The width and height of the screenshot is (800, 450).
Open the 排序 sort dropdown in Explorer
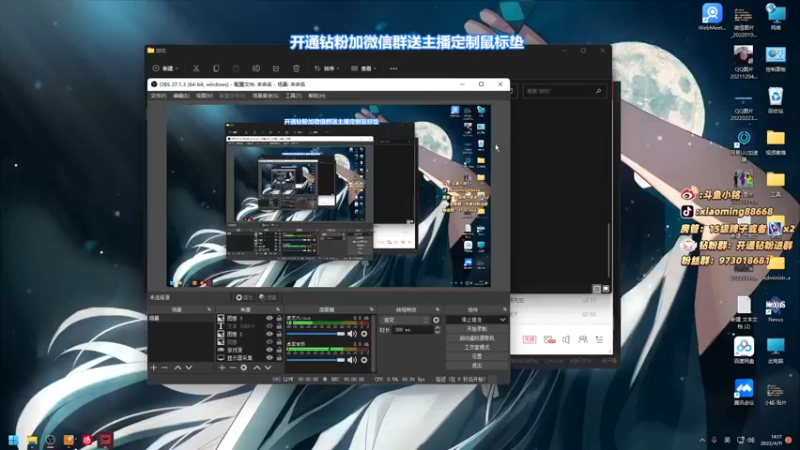(327, 68)
